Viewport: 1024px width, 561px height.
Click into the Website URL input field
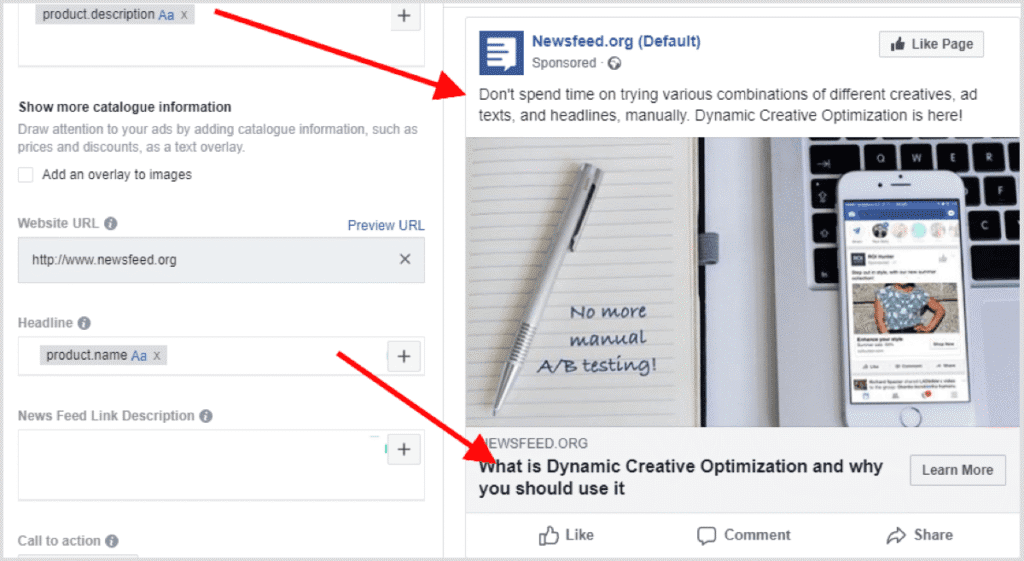(200, 260)
